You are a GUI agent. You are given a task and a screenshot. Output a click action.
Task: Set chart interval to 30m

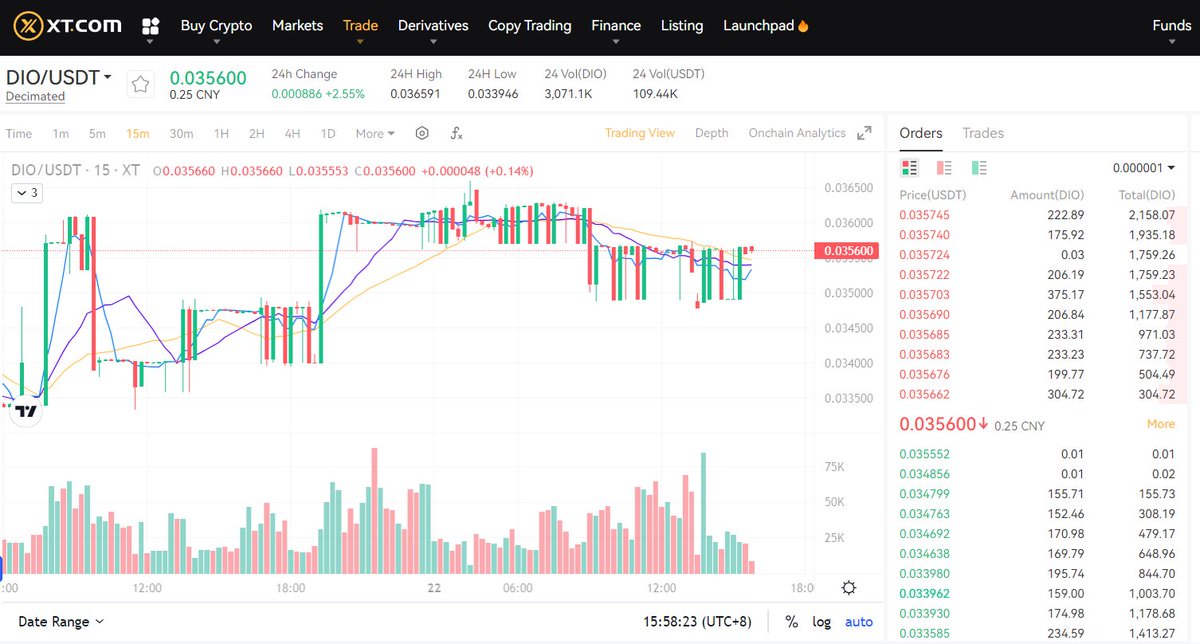tap(181, 133)
